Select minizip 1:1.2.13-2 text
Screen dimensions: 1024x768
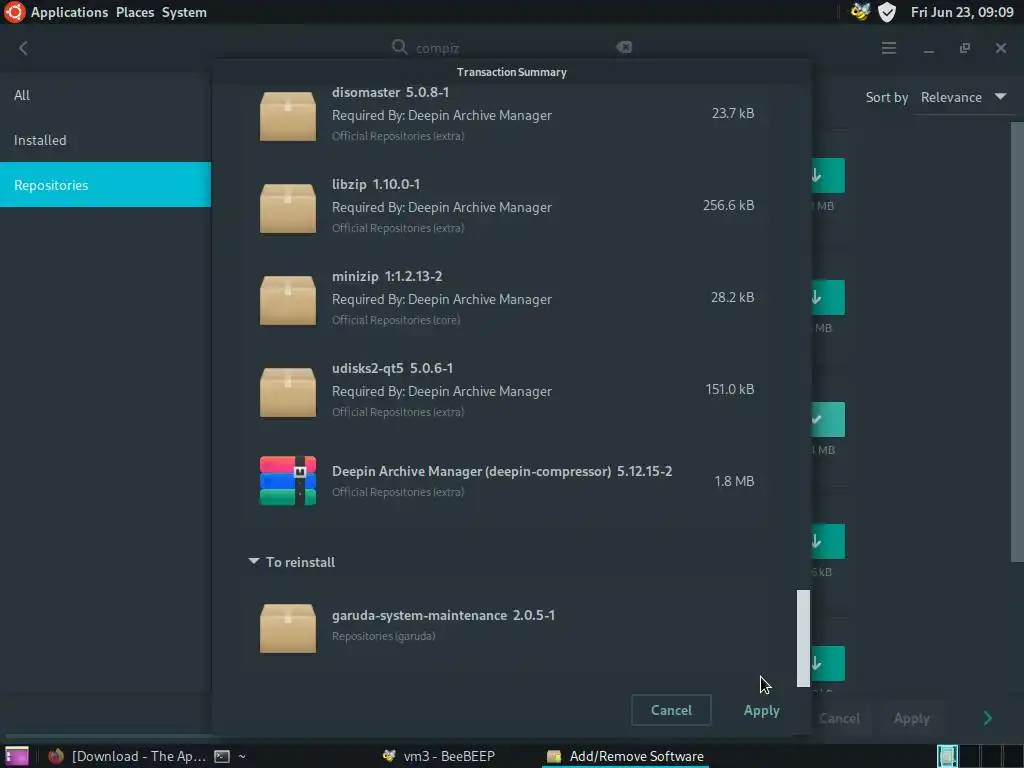(x=387, y=276)
